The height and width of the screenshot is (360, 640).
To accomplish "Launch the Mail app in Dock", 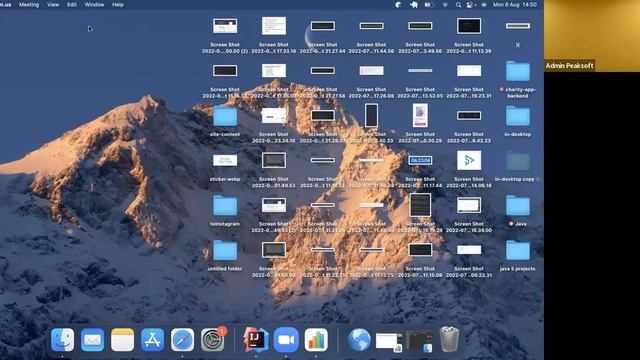I will (92, 340).
